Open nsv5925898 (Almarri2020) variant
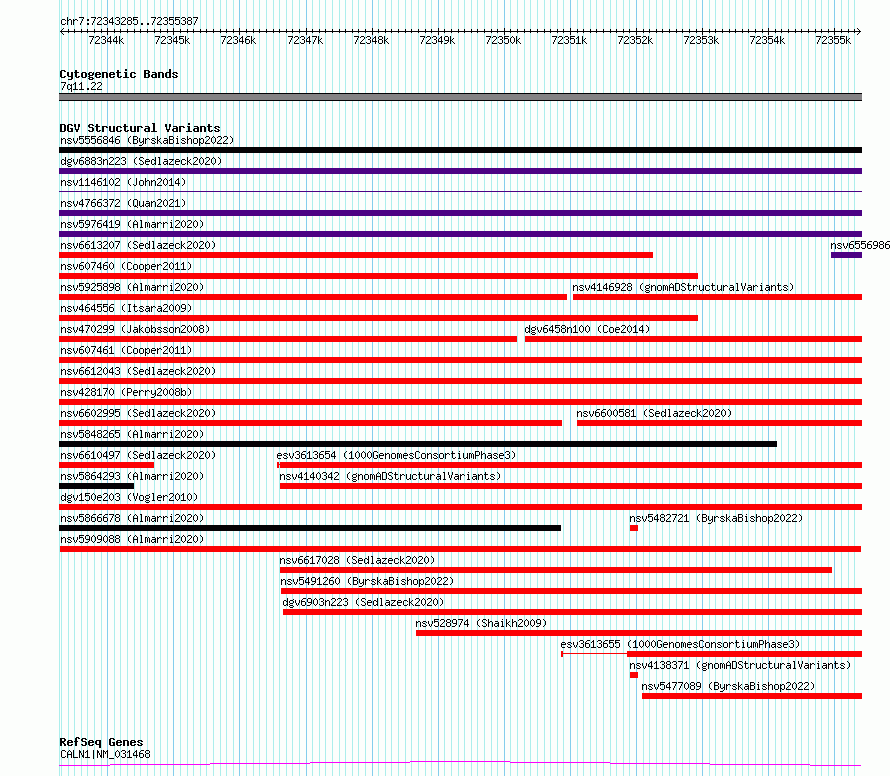890x776 pixels. [132, 287]
